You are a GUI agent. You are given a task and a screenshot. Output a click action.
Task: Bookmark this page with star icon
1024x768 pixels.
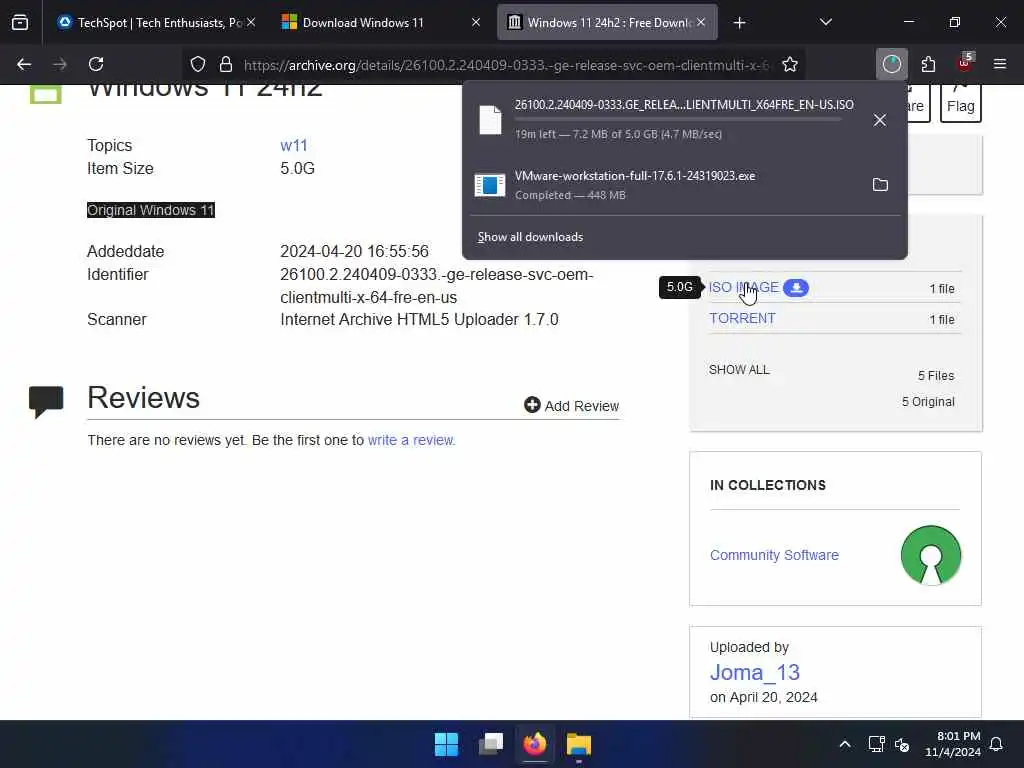790,64
